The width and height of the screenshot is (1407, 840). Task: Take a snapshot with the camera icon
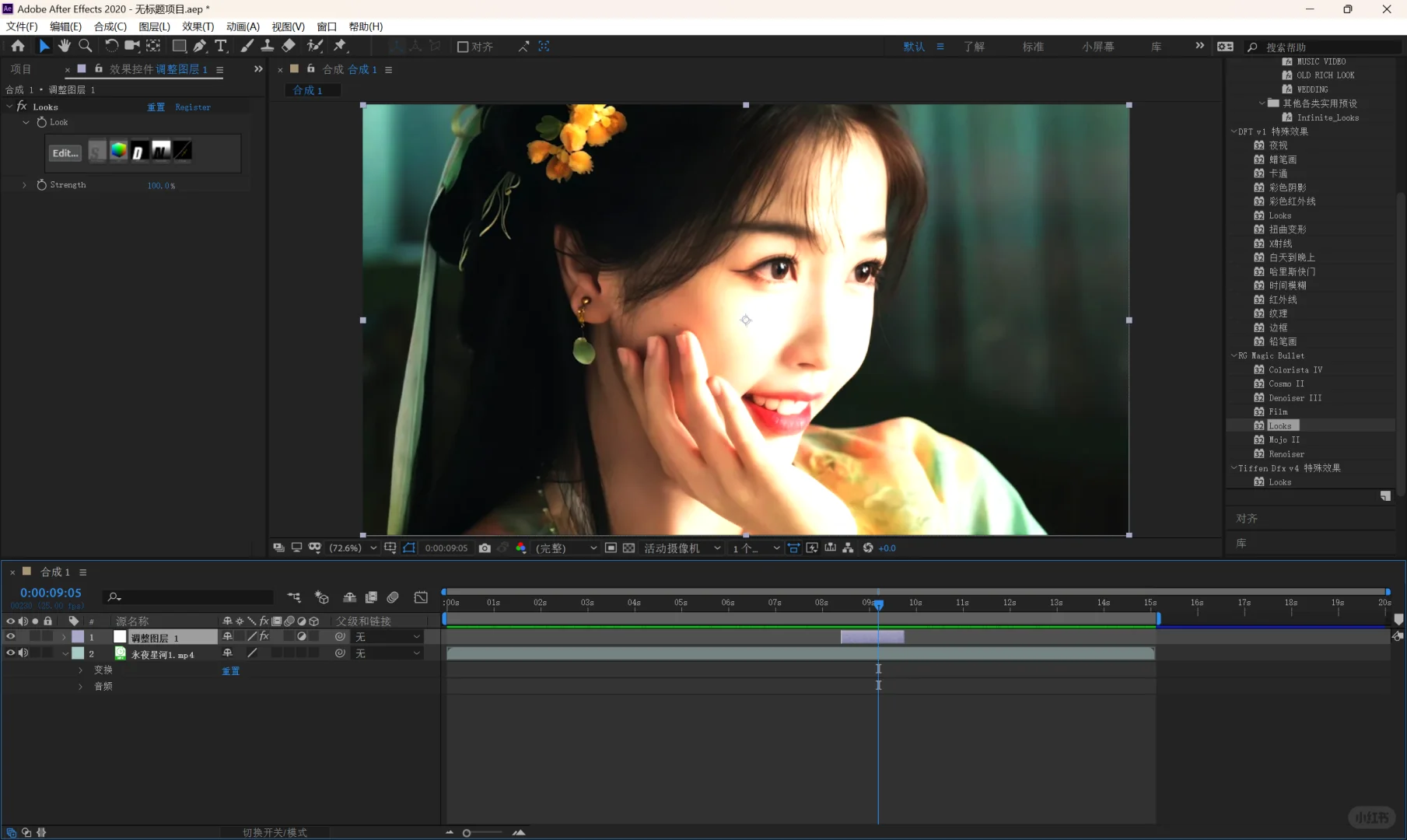tap(485, 548)
